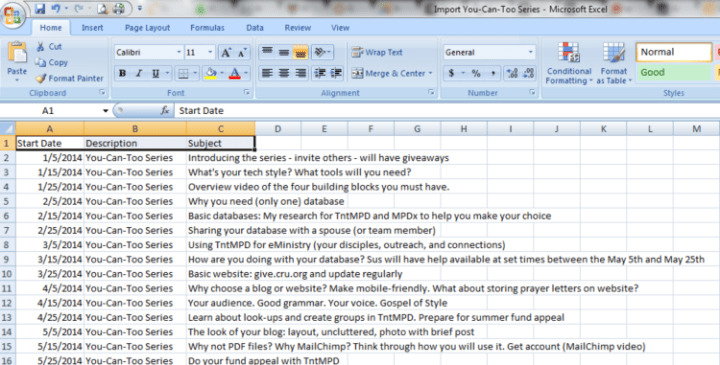720x365 pixels.
Task: Open Fill Color dropdown arrow
Action: [x=222, y=73]
